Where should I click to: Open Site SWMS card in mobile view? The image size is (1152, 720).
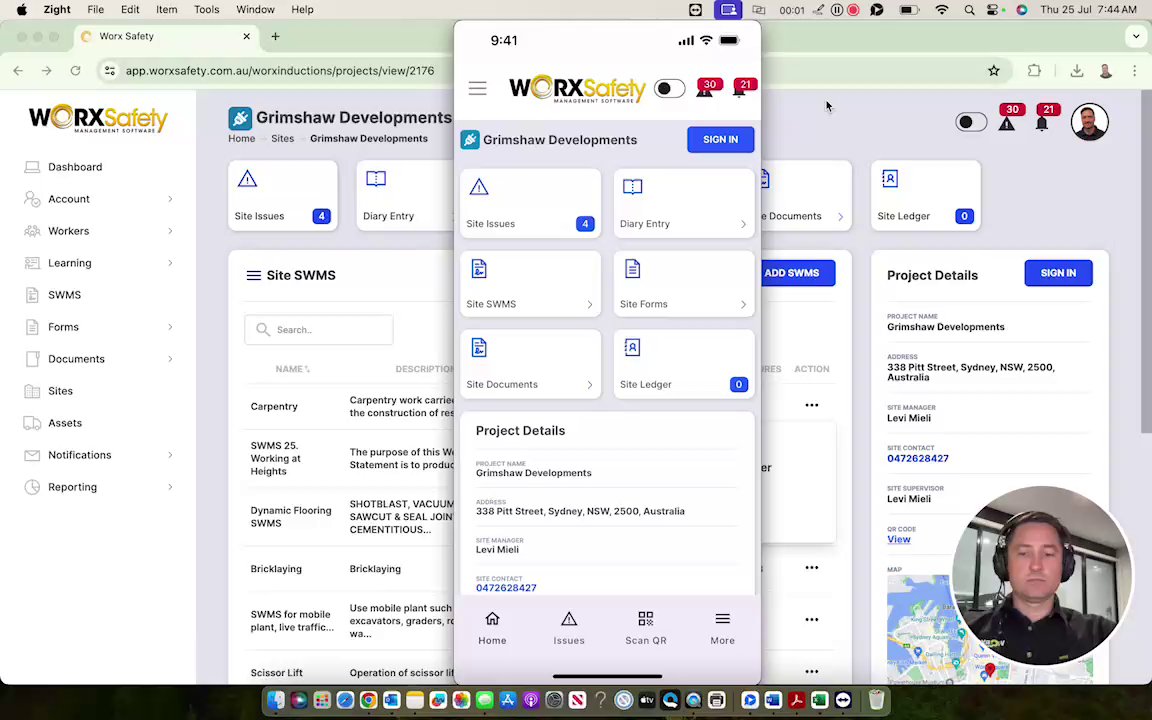click(x=530, y=284)
